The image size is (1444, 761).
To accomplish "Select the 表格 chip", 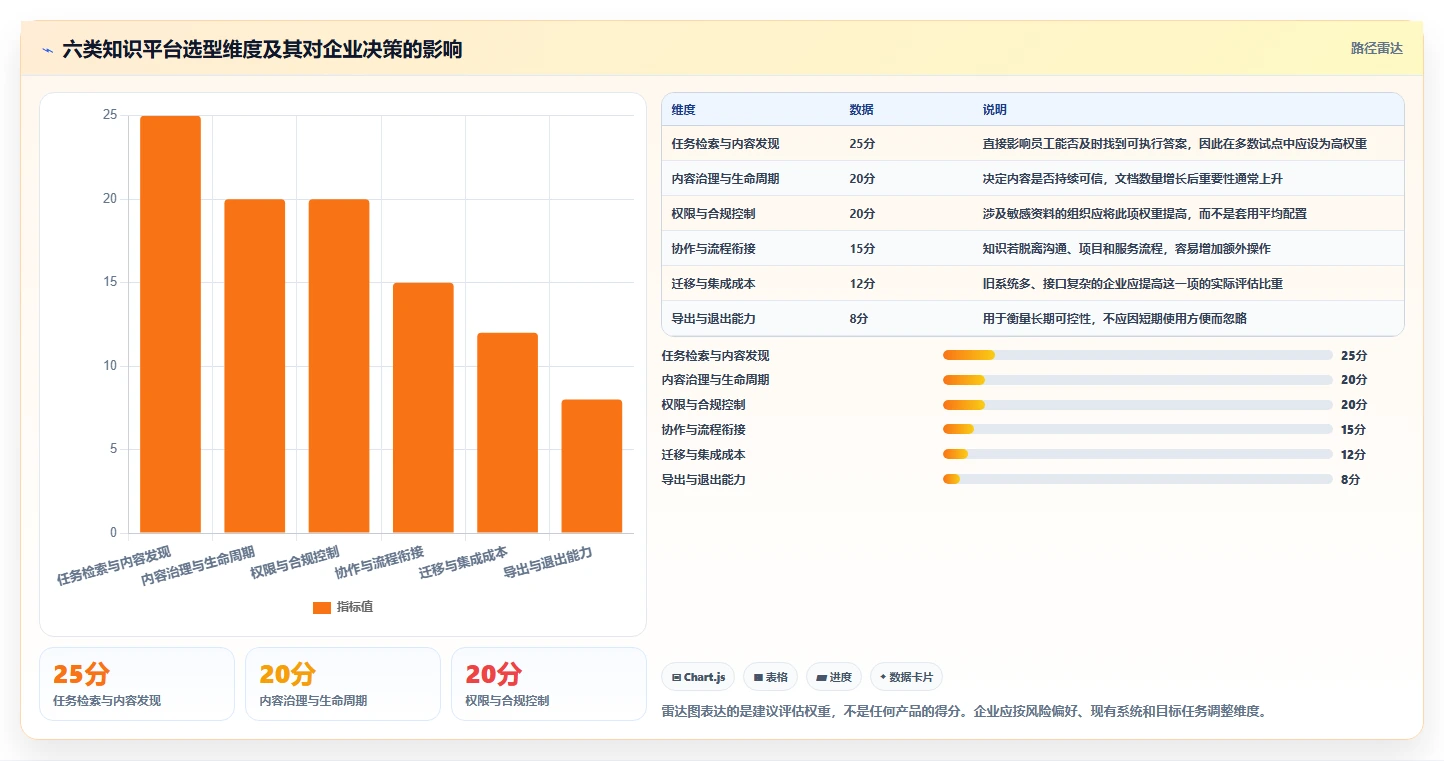I will [770, 677].
